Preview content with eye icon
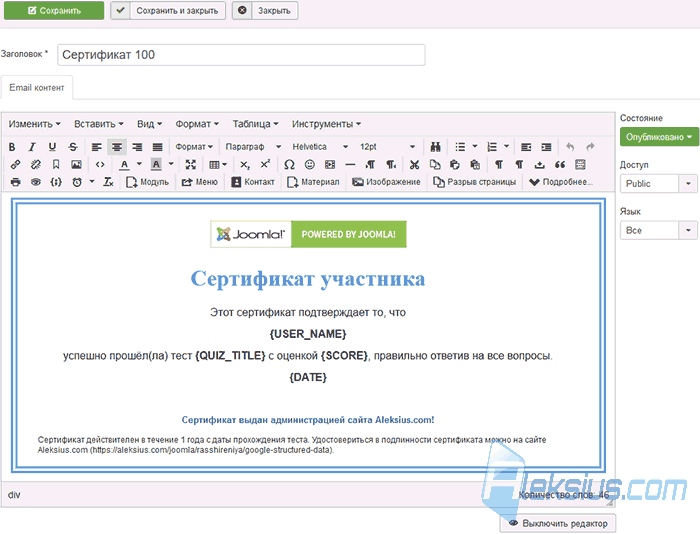 pos(36,182)
